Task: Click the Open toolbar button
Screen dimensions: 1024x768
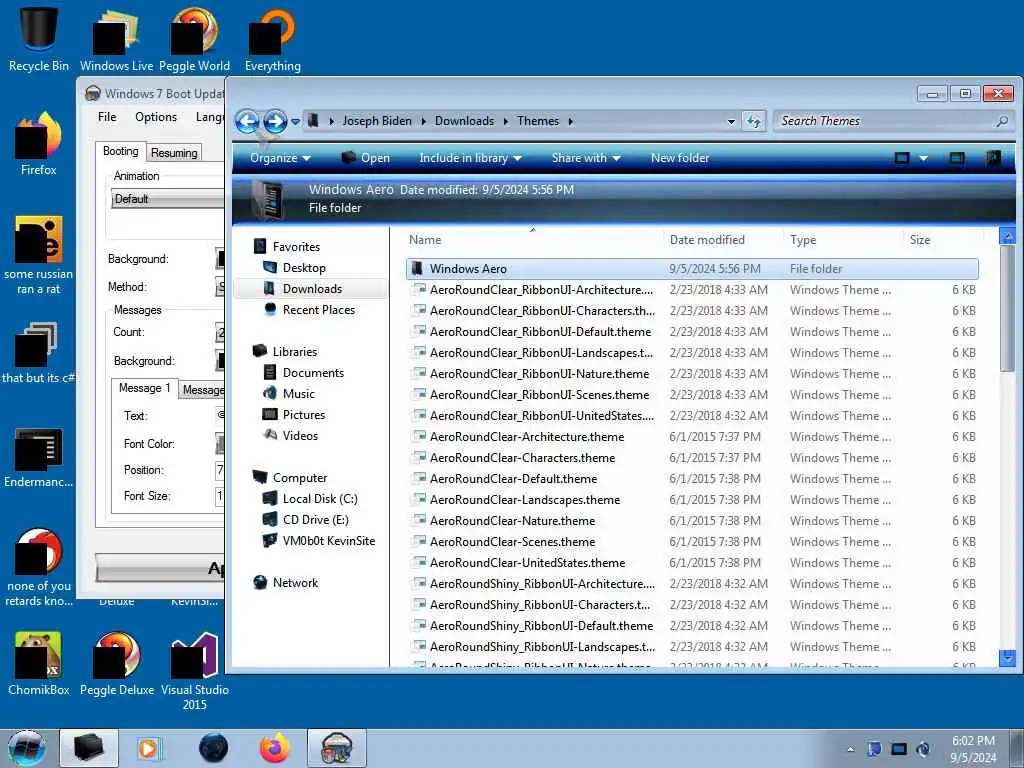Action: point(366,158)
